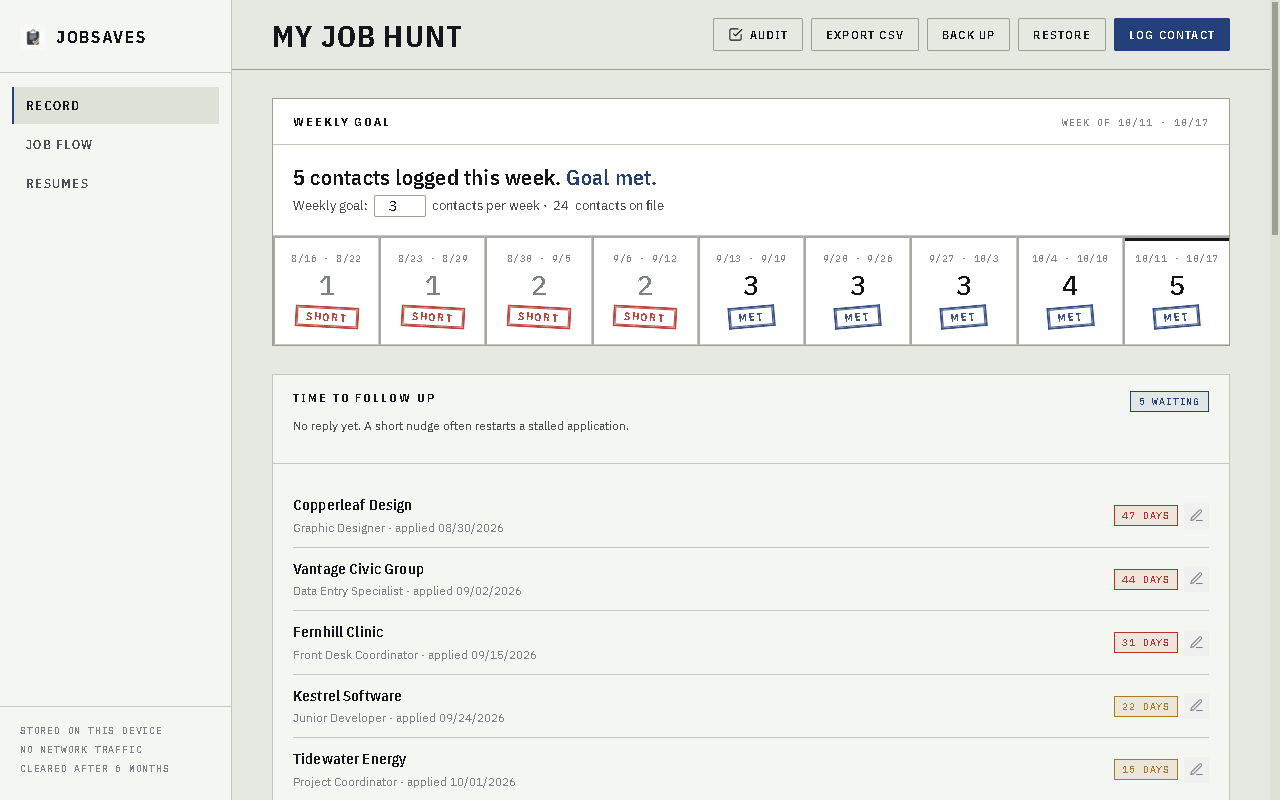Edit the Tidewater Energy entry pencil icon

(x=1196, y=770)
